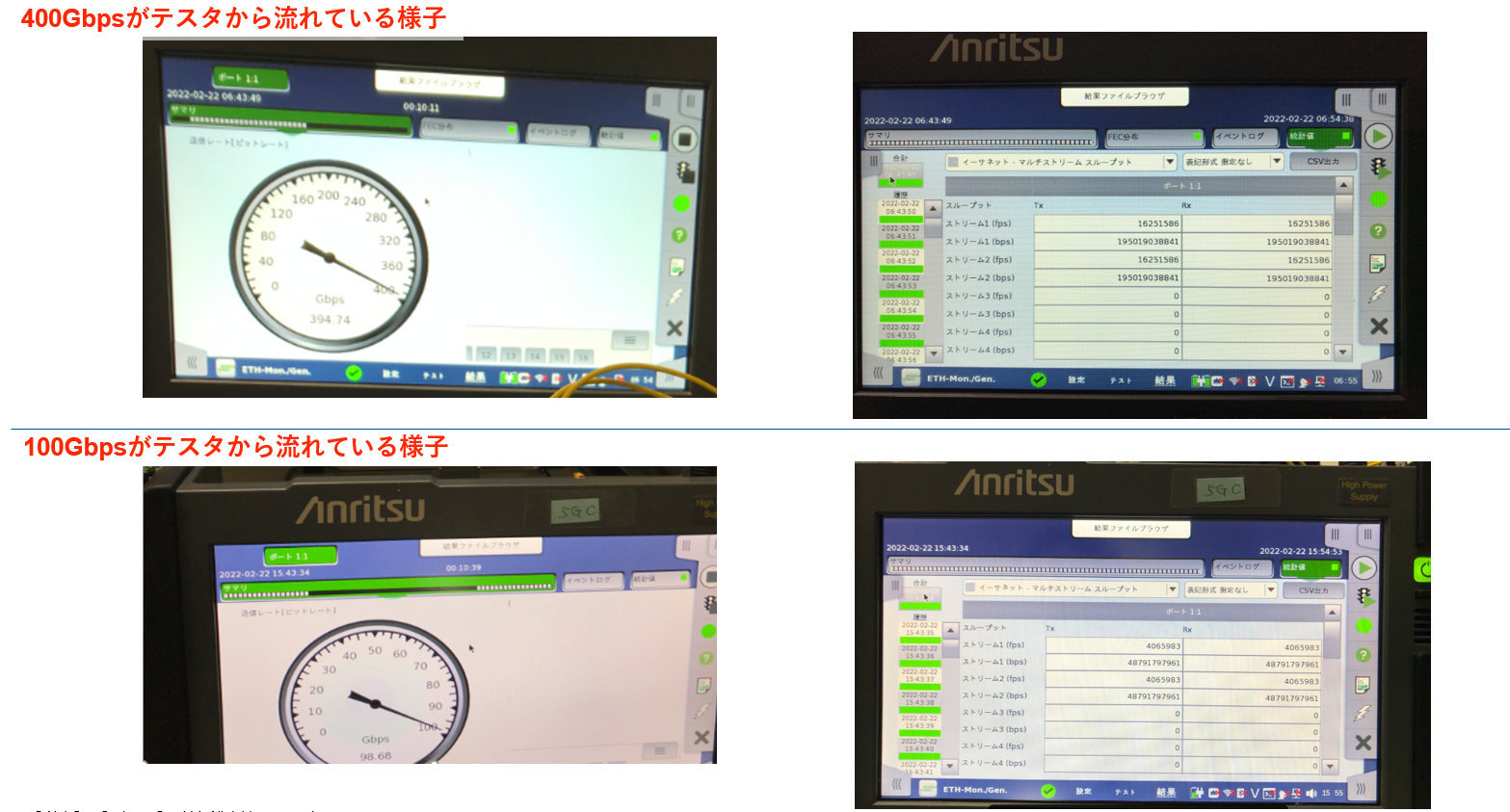Switch to イベントログ tab on 400Gbps table screen
The width and height of the screenshot is (1510, 812).
(x=1245, y=137)
